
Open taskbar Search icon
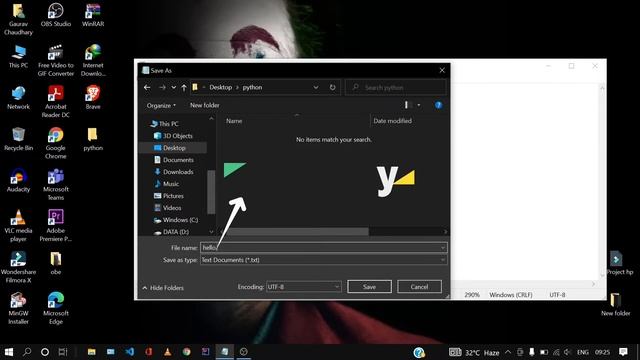coord(27,352)
